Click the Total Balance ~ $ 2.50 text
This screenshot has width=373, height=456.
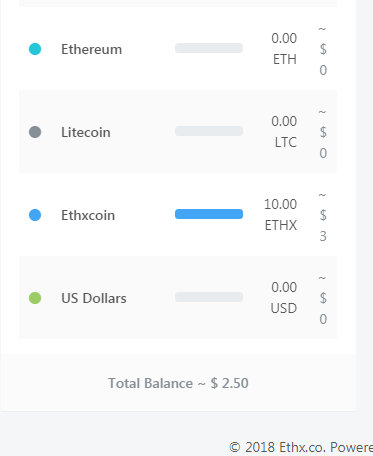pyautogui.click(x=178, y=383)
